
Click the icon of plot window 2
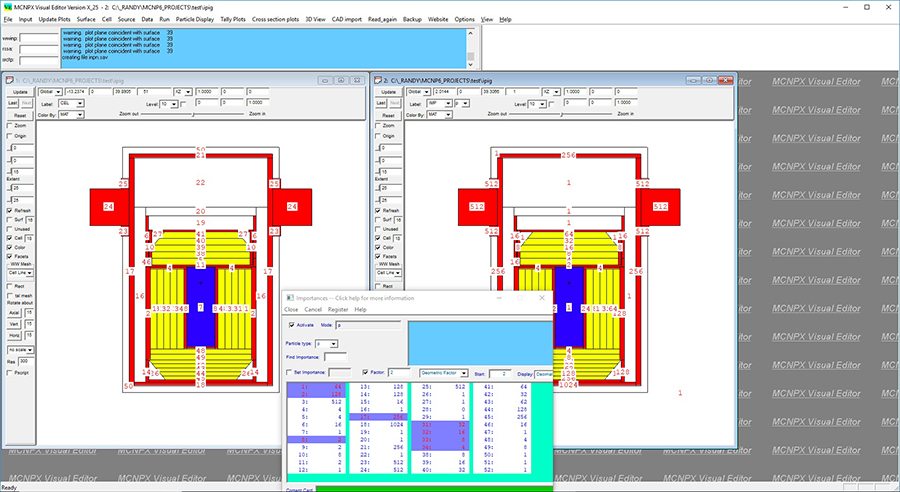point(378,80)
